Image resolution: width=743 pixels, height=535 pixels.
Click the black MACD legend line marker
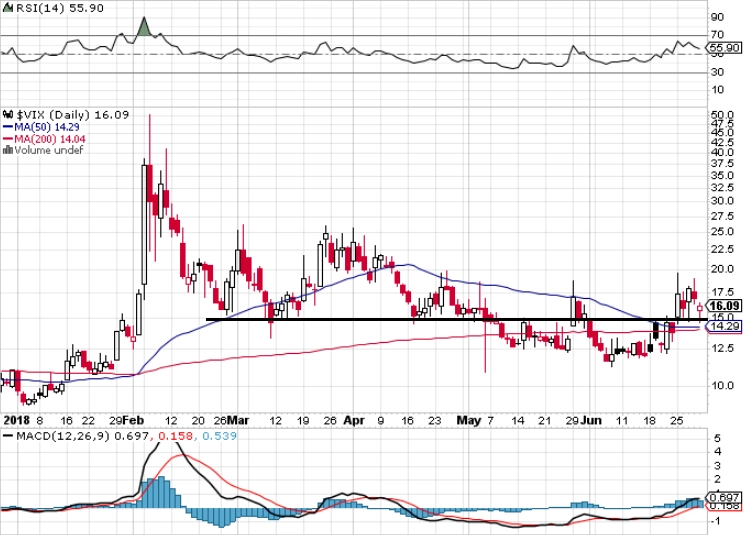point(8,435)
